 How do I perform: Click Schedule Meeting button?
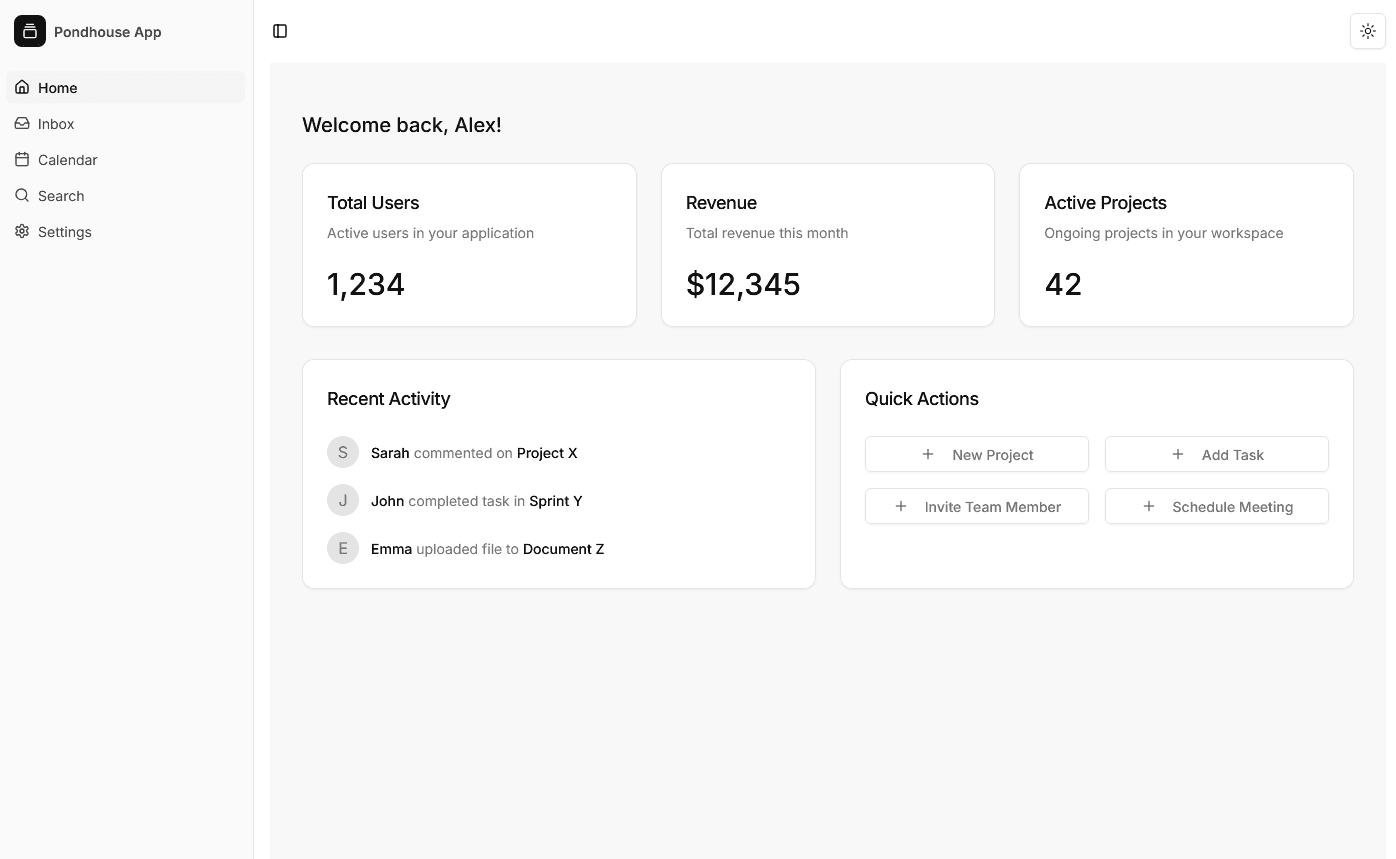pos(1216,506)
